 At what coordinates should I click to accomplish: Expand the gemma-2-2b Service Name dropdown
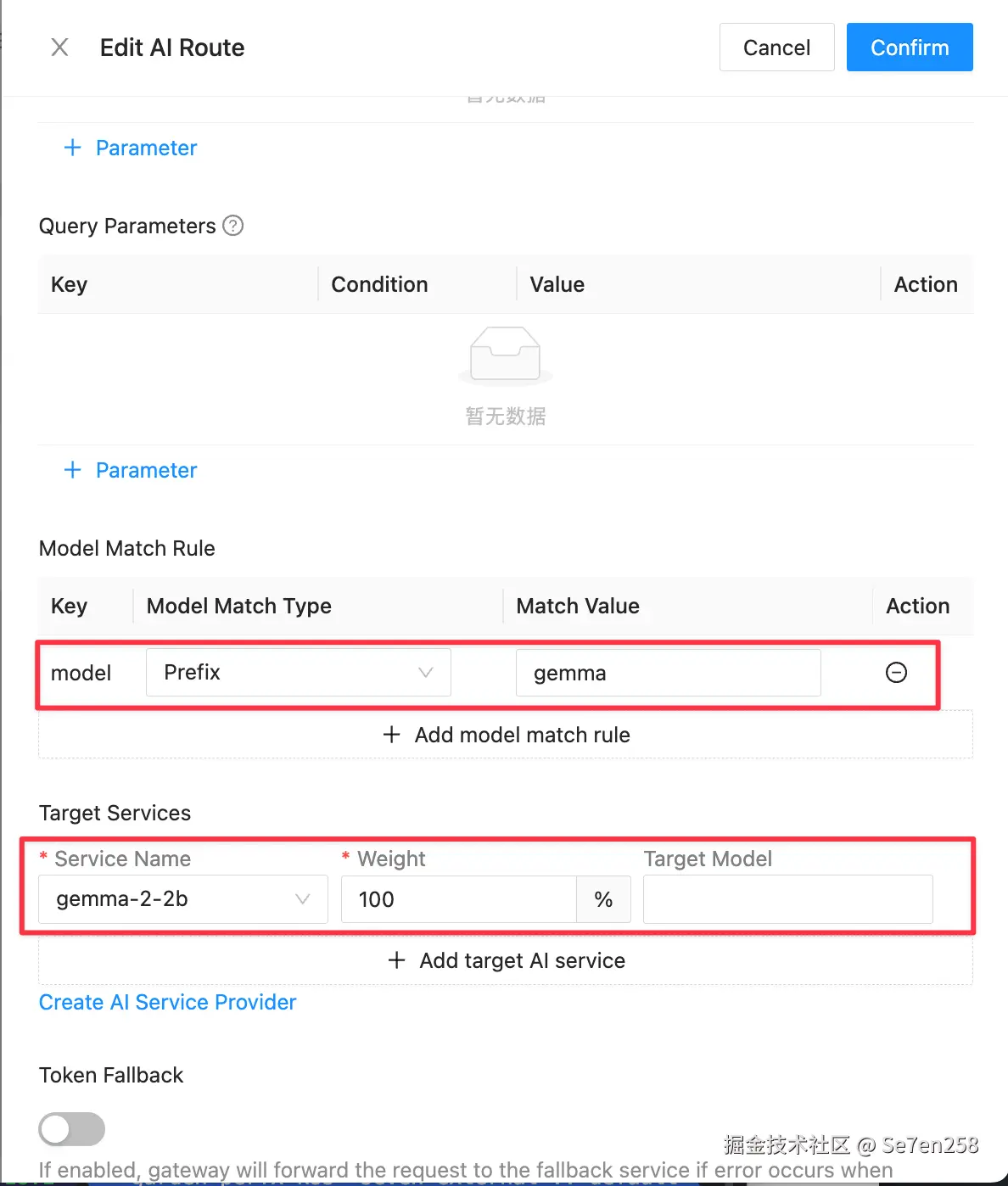point(182,899)
